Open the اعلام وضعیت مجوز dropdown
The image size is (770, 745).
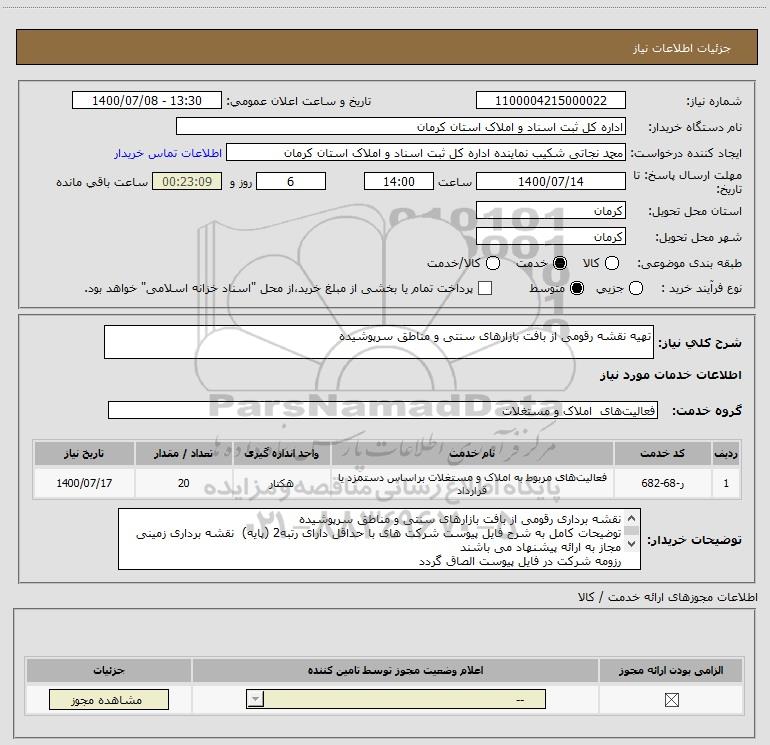tap(396, 699)
